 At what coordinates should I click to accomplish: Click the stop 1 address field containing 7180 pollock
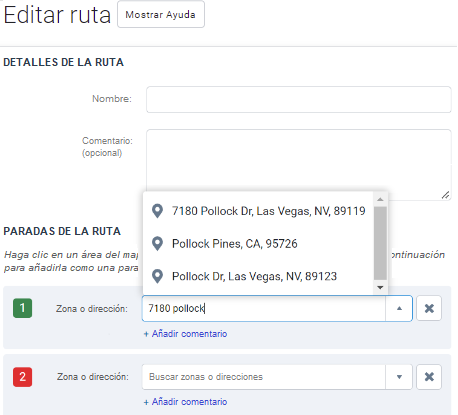[x=264, y=308]
